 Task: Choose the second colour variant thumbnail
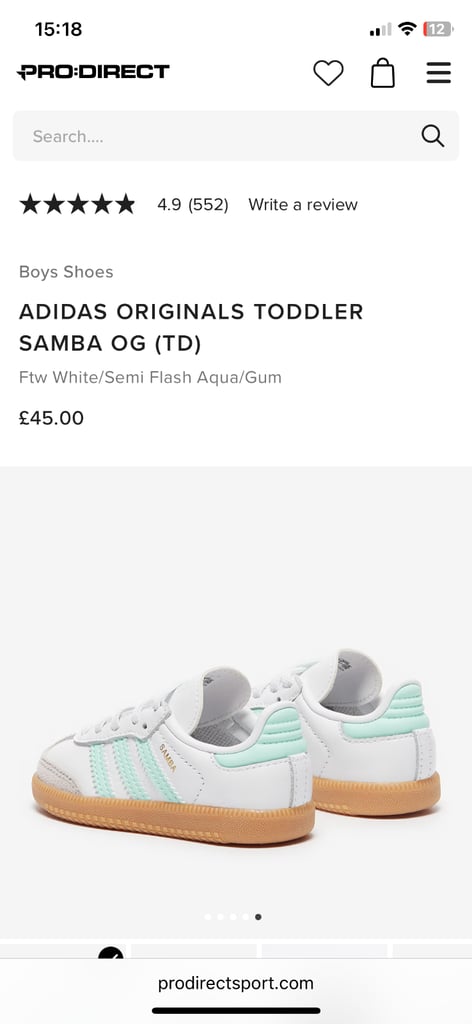click(x=194, y=951)
